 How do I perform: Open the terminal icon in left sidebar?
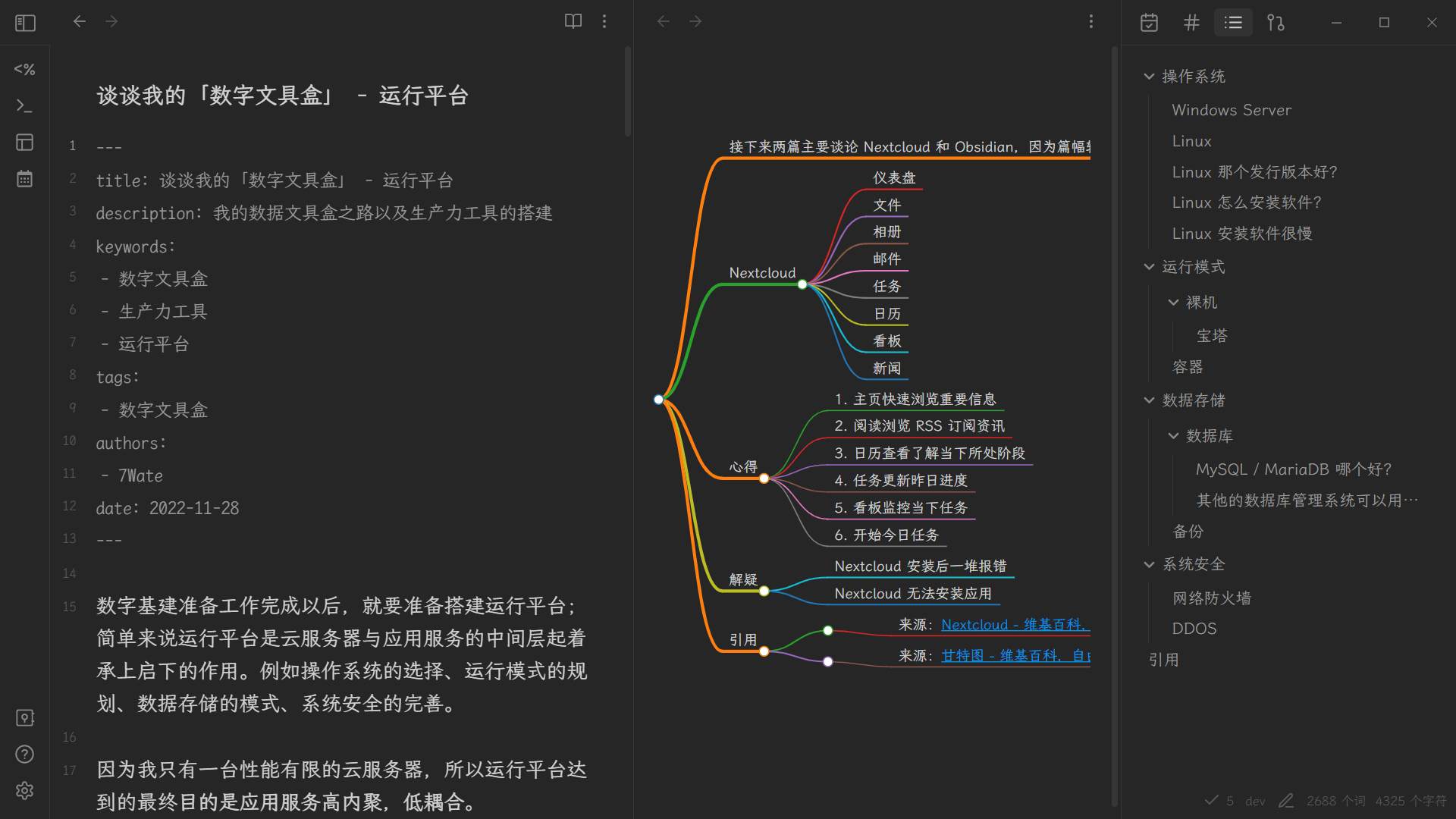click(25, 107)
